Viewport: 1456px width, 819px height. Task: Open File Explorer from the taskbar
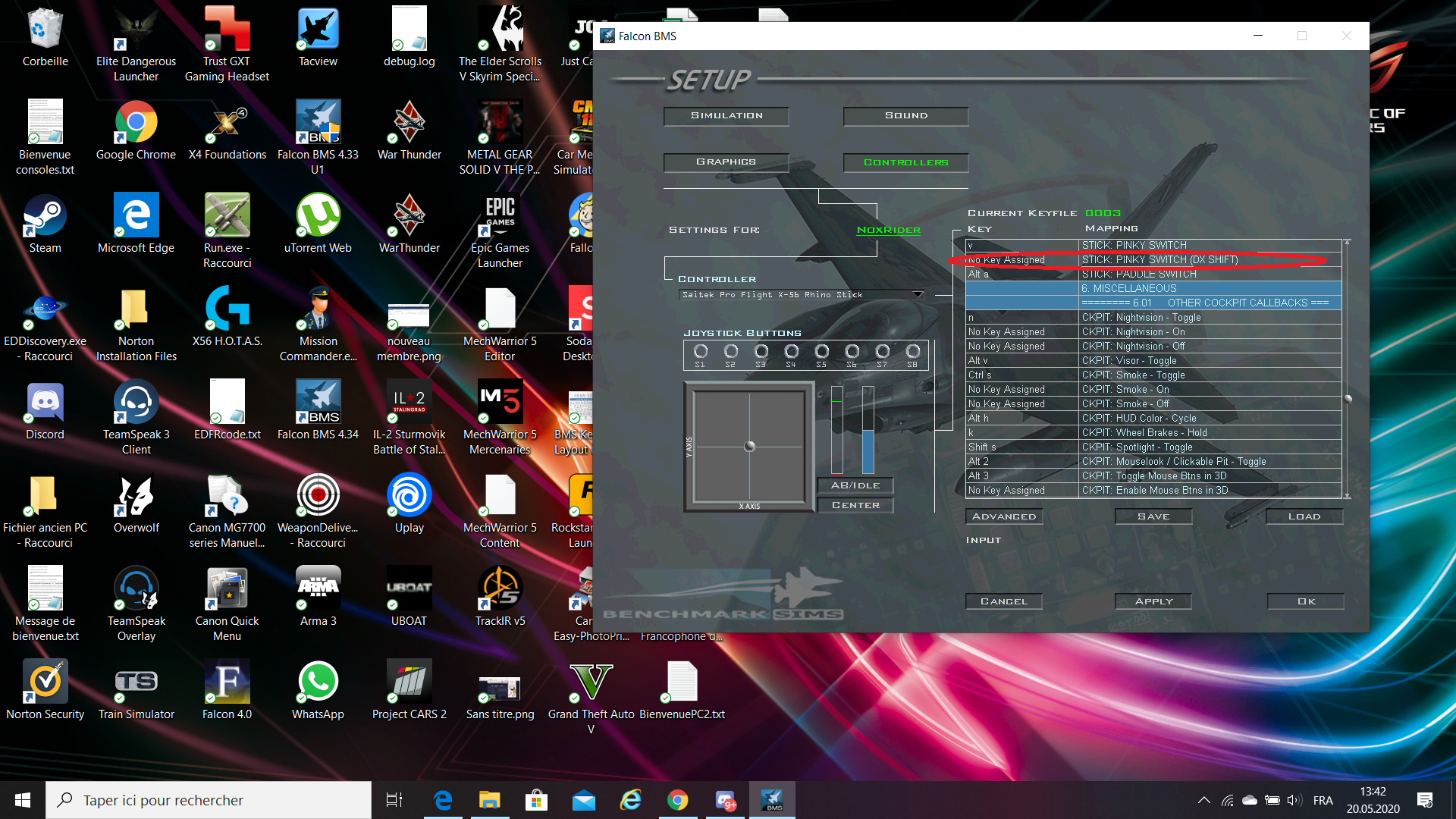[x=489, y=800]
